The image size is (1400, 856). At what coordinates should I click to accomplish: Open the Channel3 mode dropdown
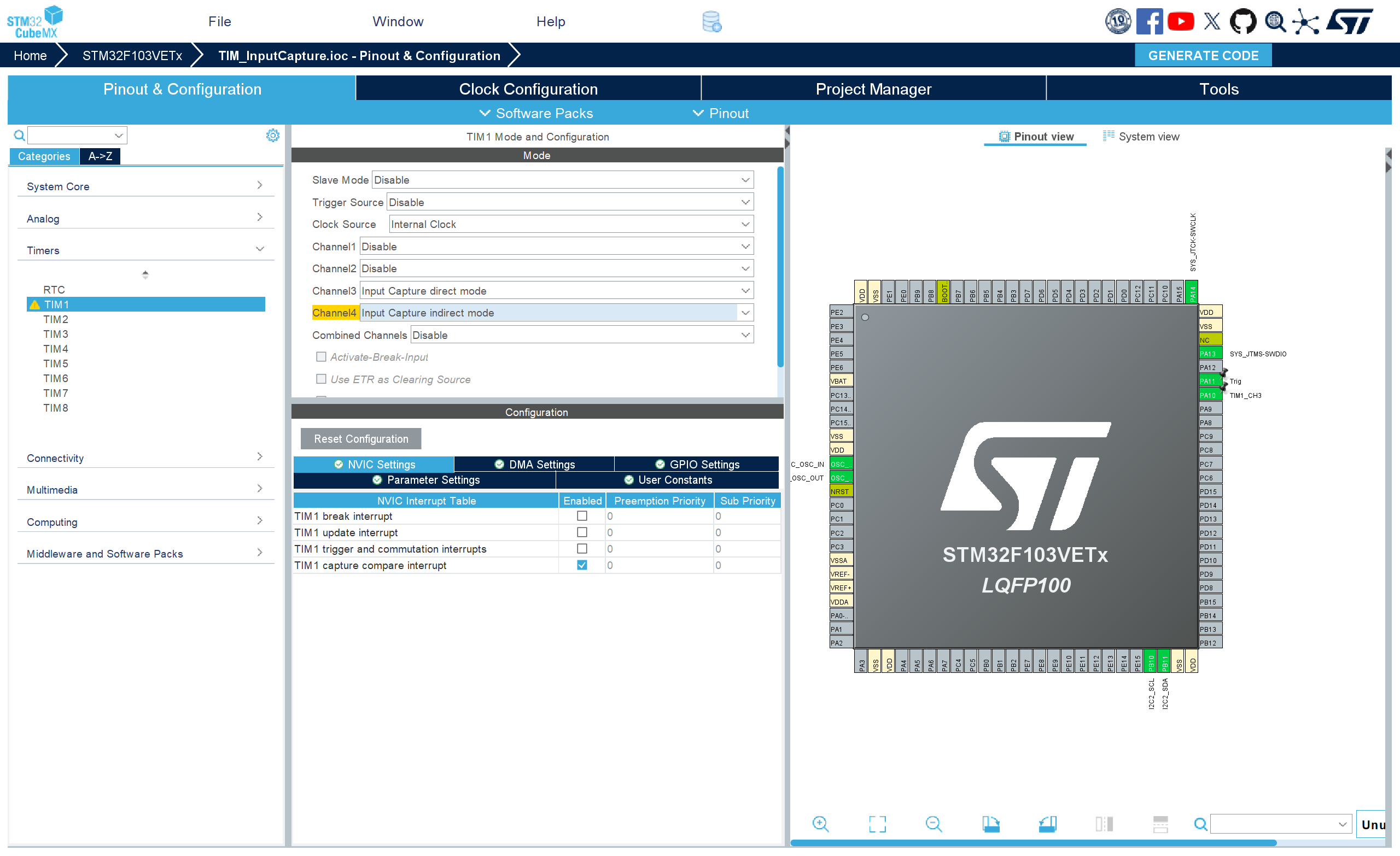point(556,291)
